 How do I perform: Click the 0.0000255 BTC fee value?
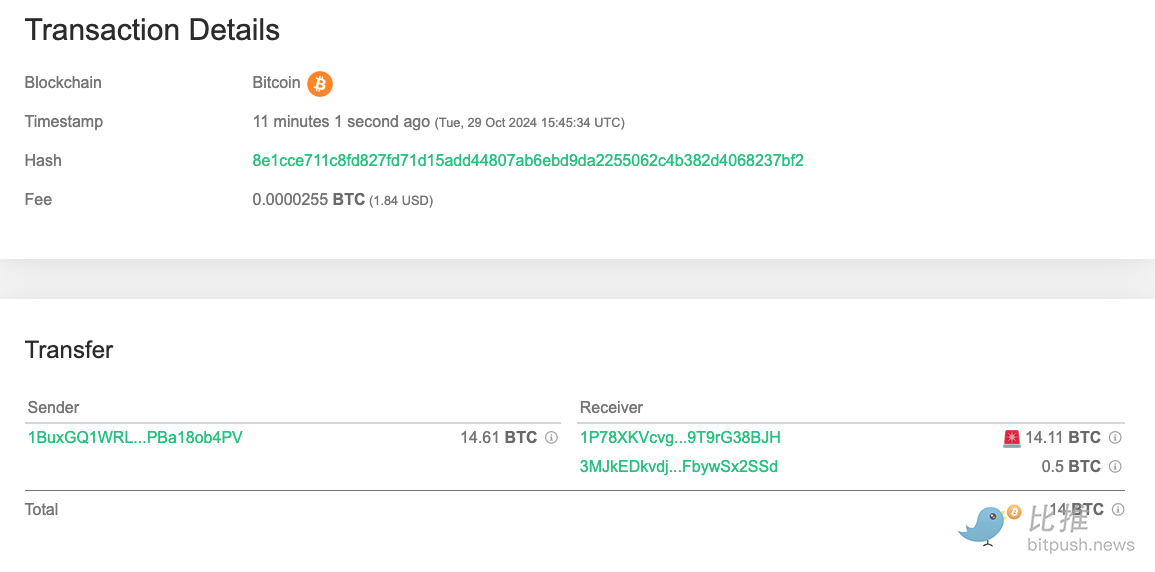(x=308, y=200)
